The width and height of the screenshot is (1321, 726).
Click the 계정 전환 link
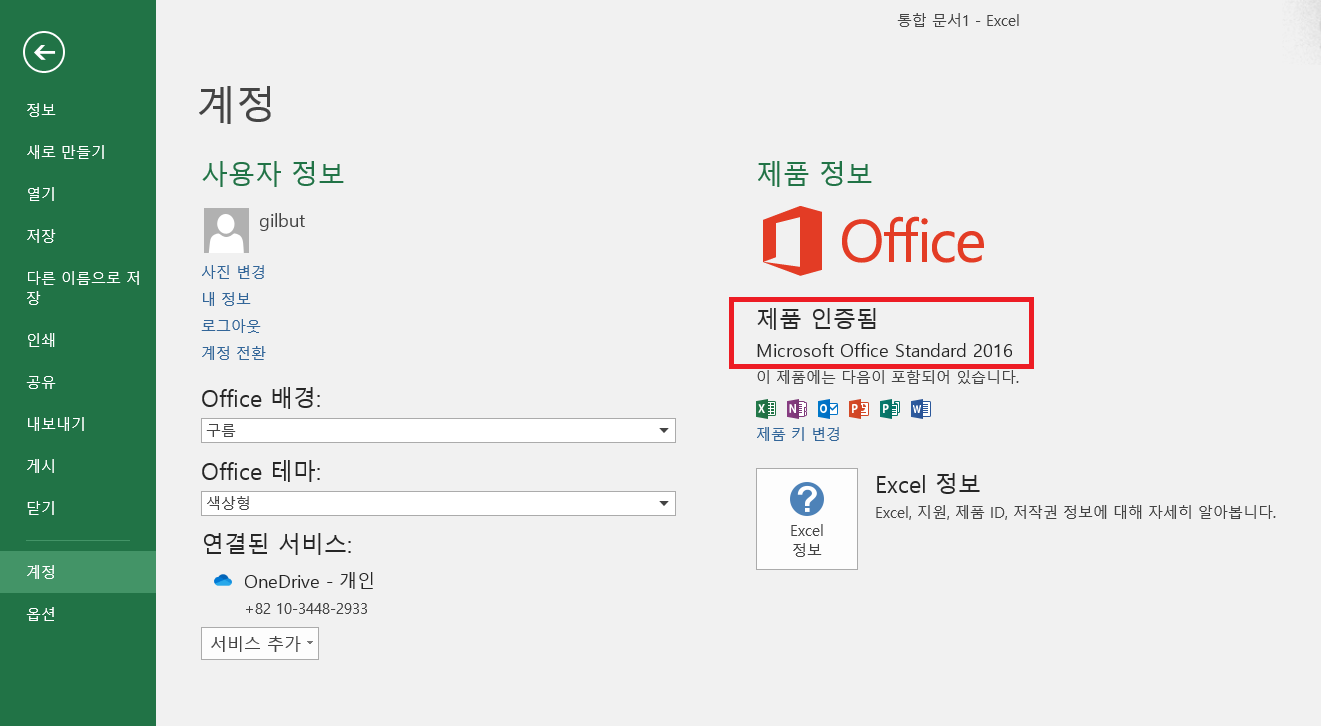pyautogui.click(x=233, y=353)
